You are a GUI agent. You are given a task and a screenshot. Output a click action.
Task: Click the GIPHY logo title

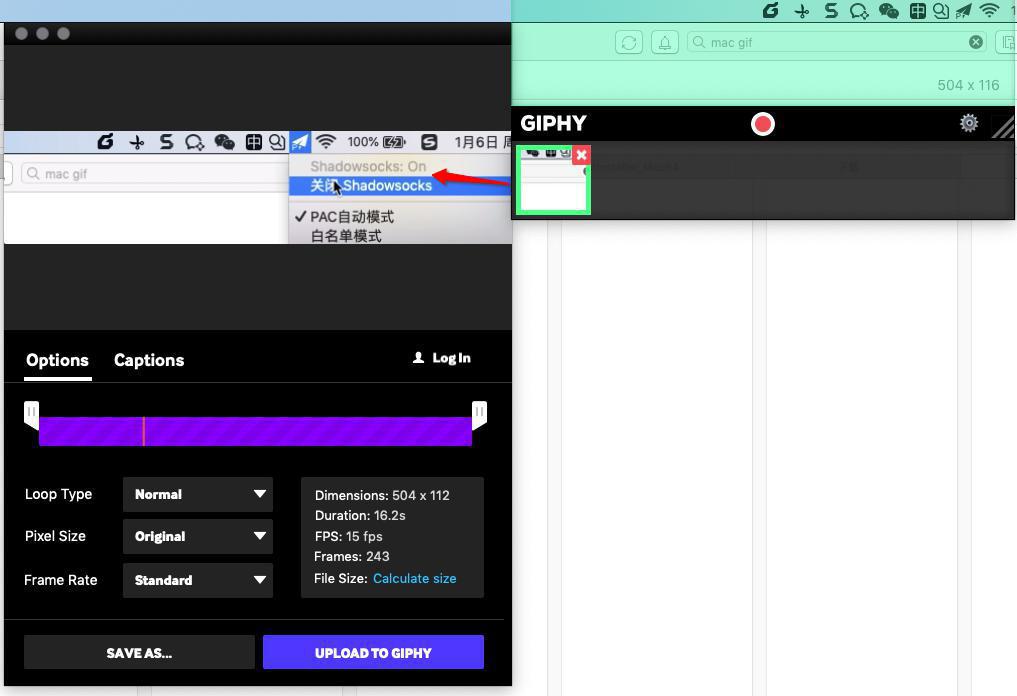tap(553, 123)
